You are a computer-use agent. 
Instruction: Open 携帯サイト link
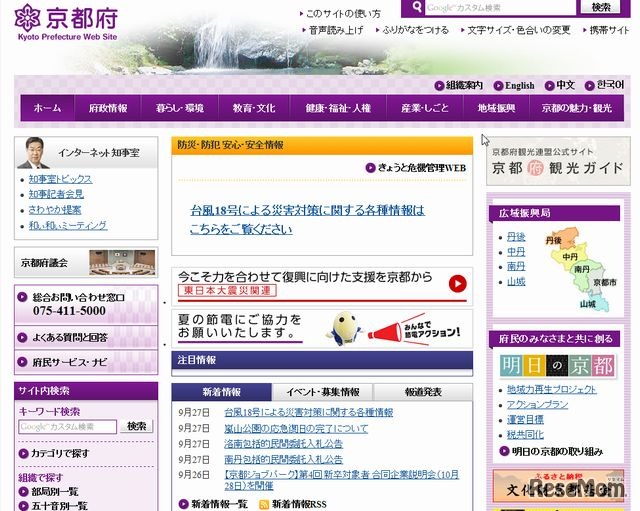[609, 30]
